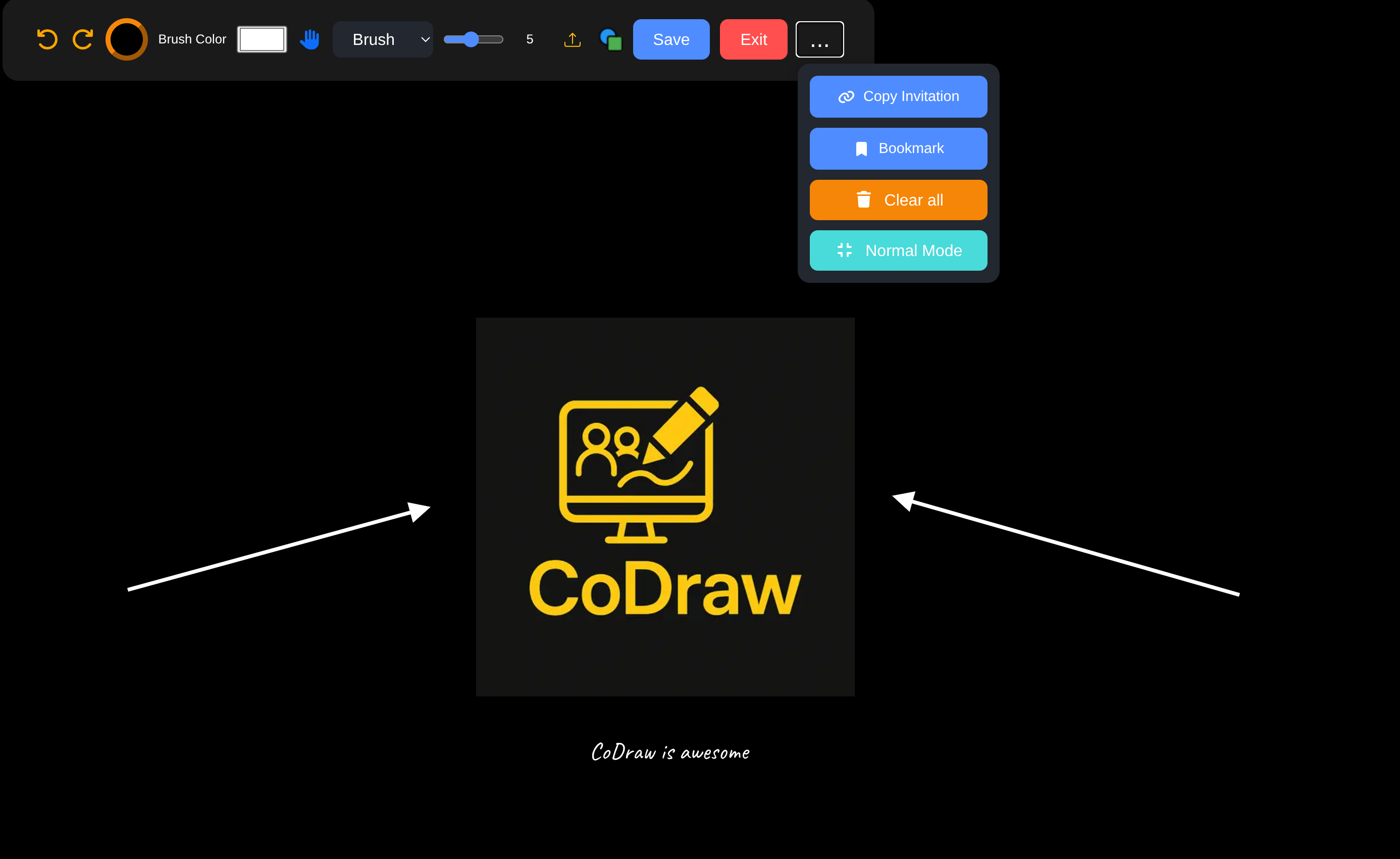Choose Copy Invitation from the menu

point(898,96)
